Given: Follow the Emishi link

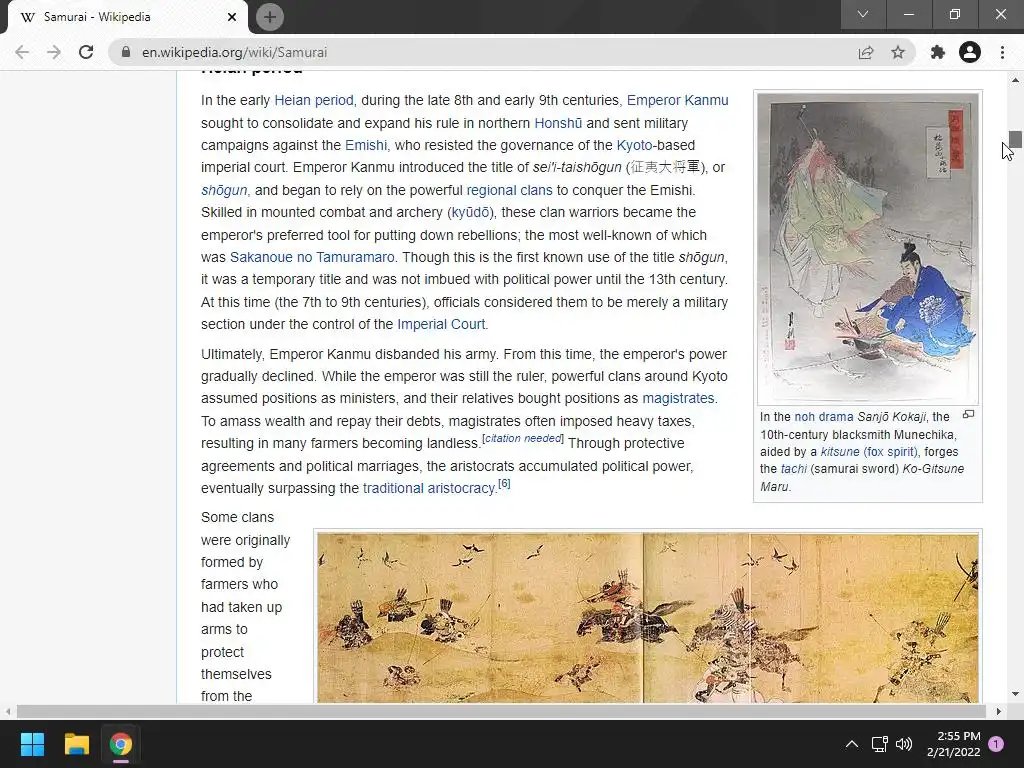Looking at the screenshot, I should point(366,145).
